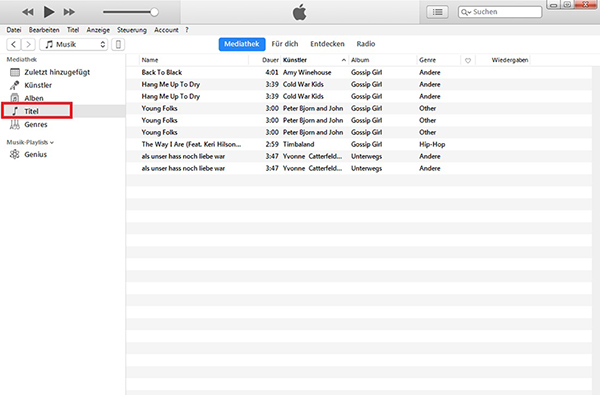Go back with the left arrow button
600x395 pixels.
[14, 44]
